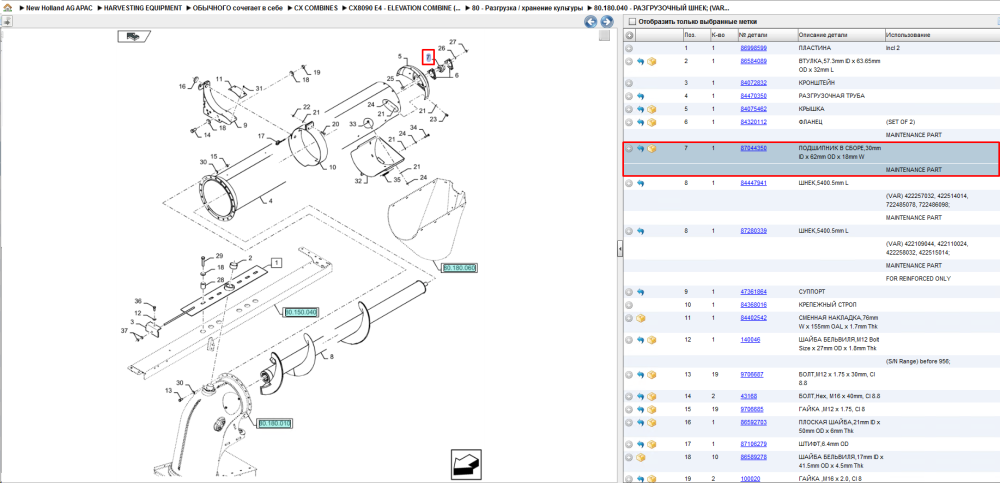Open part number link 87280339
The image size is (1000, 483).
point(753,231)
